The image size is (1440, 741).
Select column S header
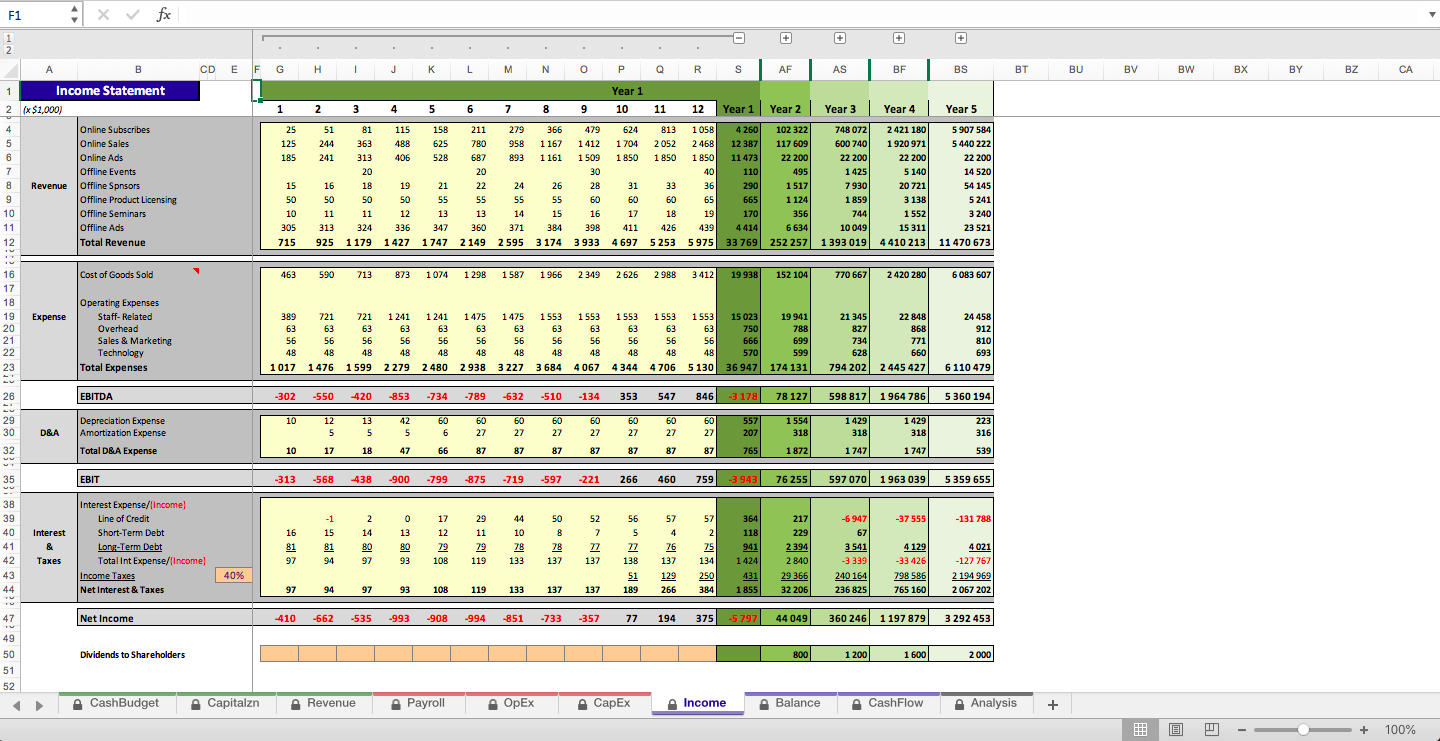[738, 69]
